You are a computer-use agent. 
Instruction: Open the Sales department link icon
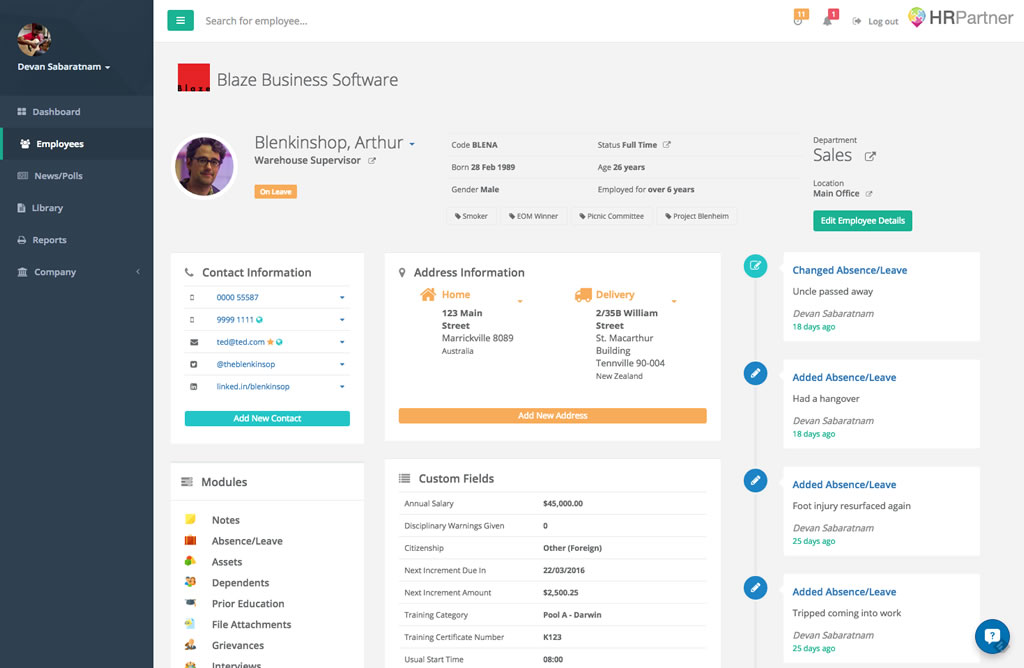(870, 156)
